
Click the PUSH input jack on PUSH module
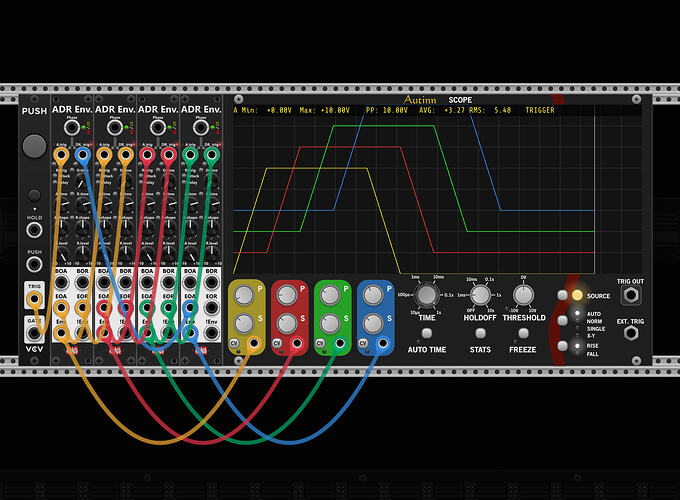click(x=34, y=264)
